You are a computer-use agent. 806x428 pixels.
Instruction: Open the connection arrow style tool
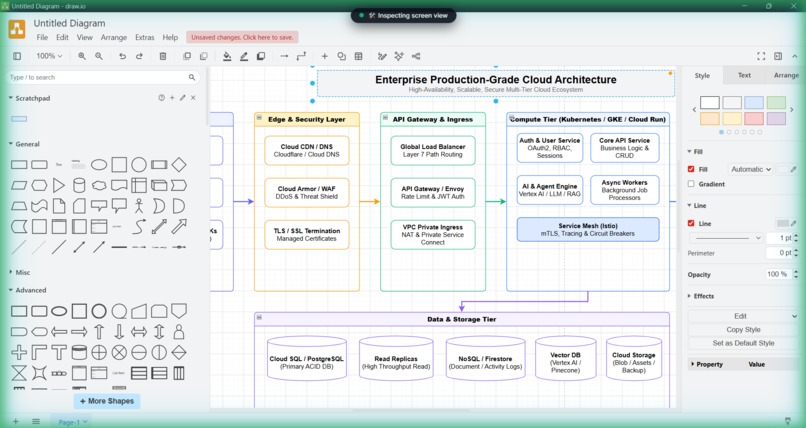(x=284, y=56)
